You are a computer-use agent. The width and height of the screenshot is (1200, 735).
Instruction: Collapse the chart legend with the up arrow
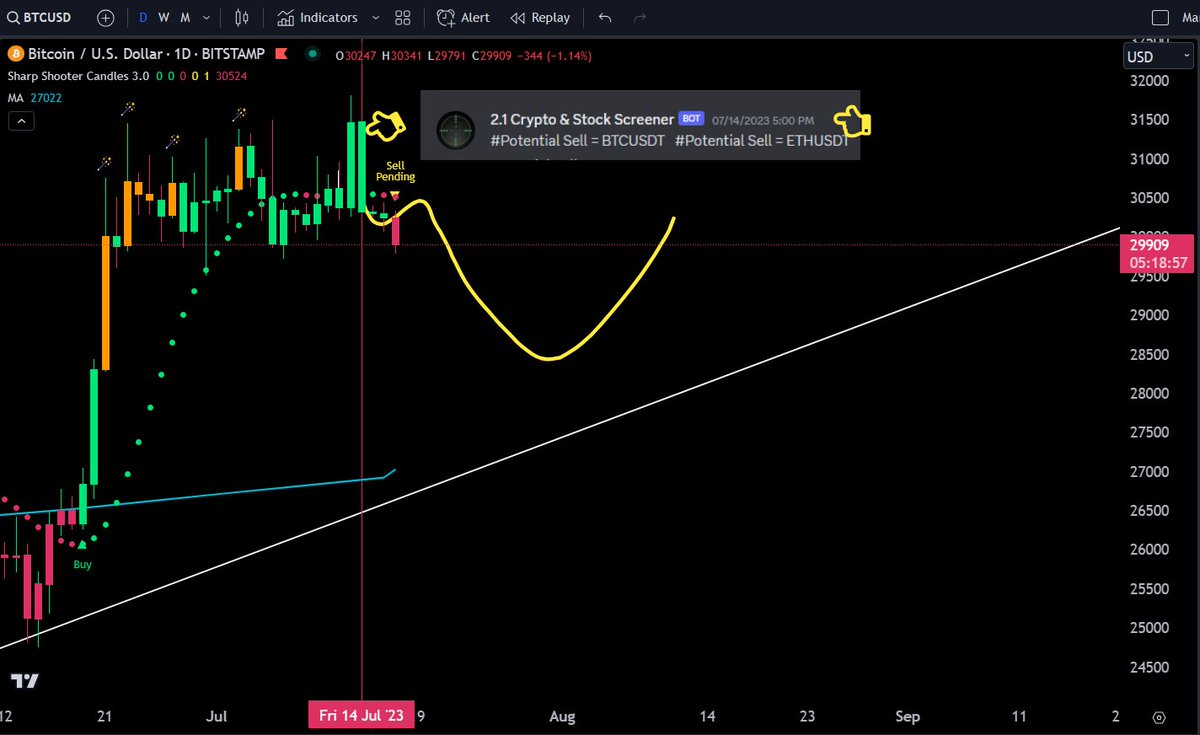(20, 120)
